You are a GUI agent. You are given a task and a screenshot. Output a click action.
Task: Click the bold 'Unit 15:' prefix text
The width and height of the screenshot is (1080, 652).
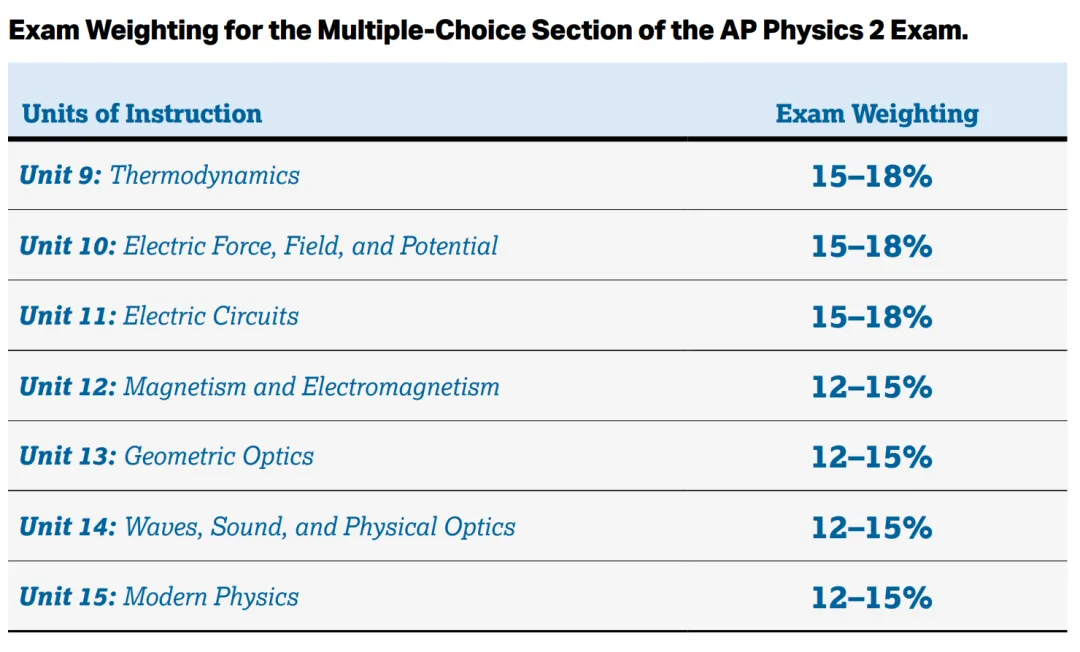point(68,597)
